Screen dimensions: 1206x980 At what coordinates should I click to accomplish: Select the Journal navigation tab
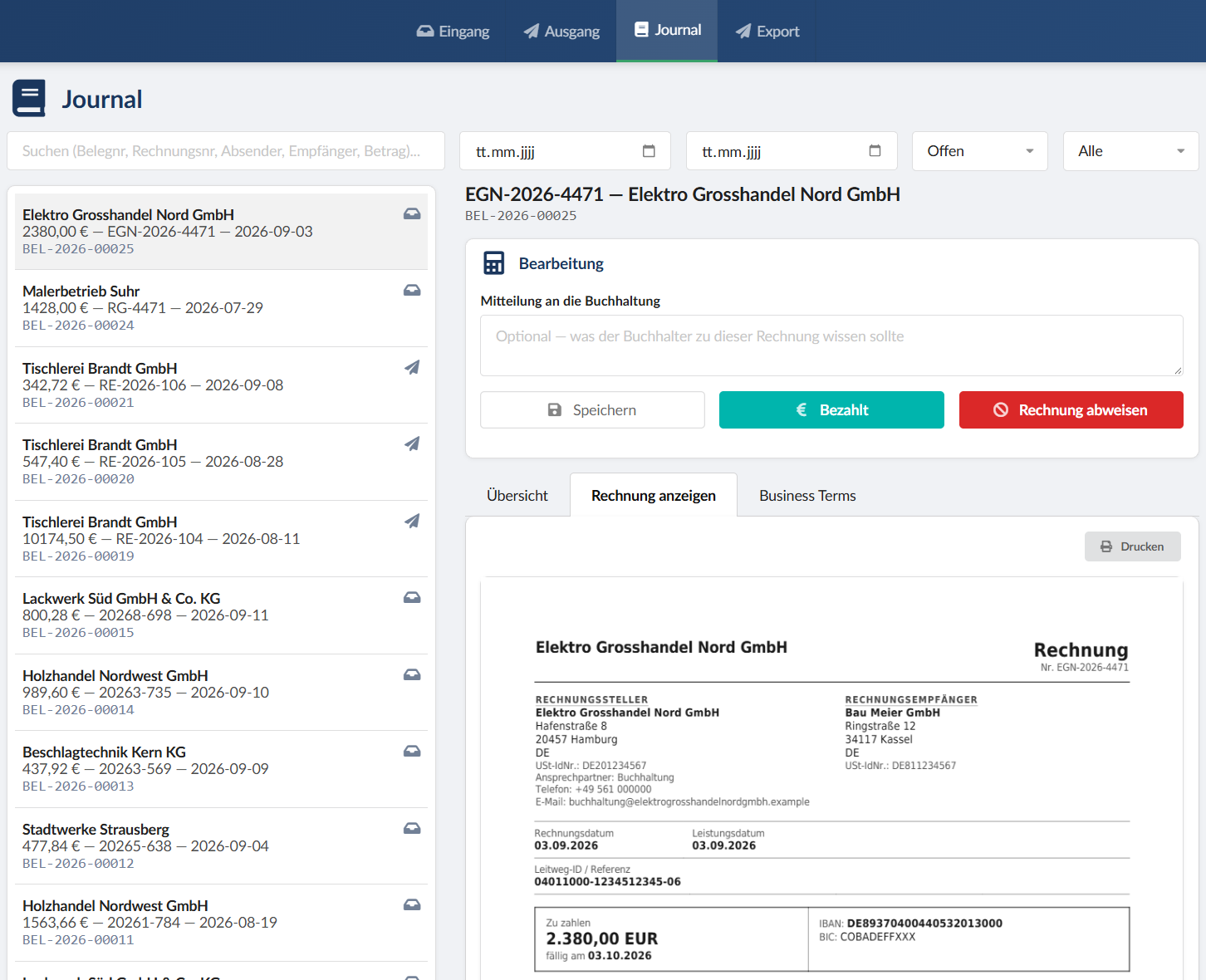click(667, 30)
